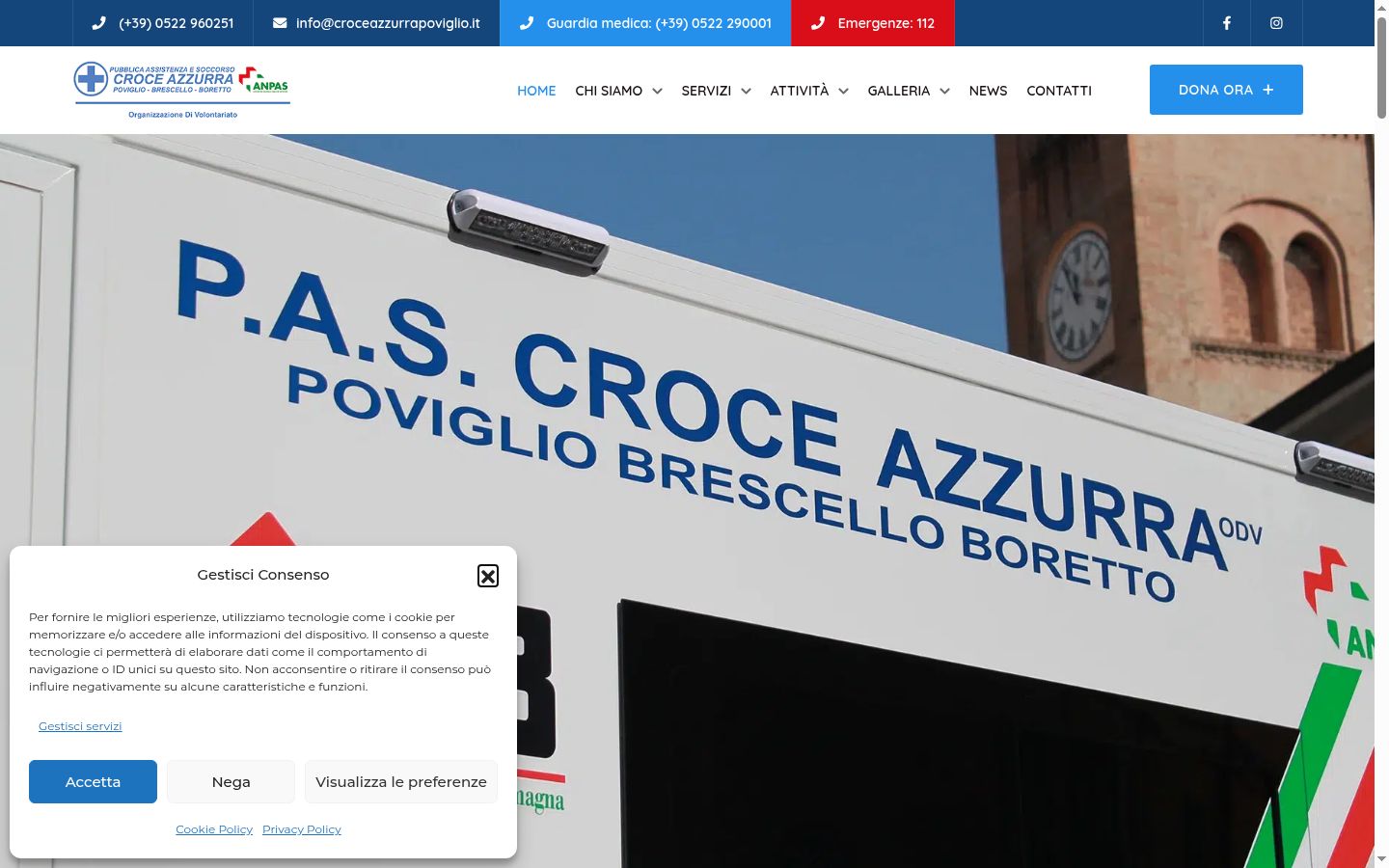Click Guardia medica phone number
The height and width of the screenshot is (868, 1389).
pyautogui.click(x=659, y=23)
